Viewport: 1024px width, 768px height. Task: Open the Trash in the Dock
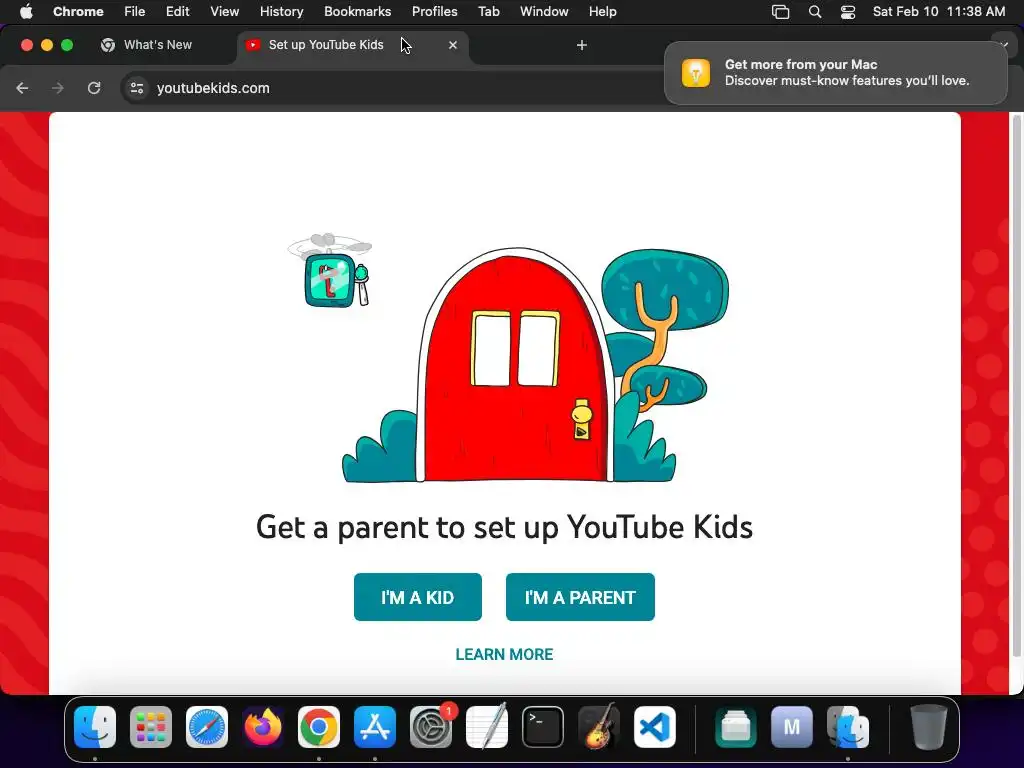(x=928, y=727)
